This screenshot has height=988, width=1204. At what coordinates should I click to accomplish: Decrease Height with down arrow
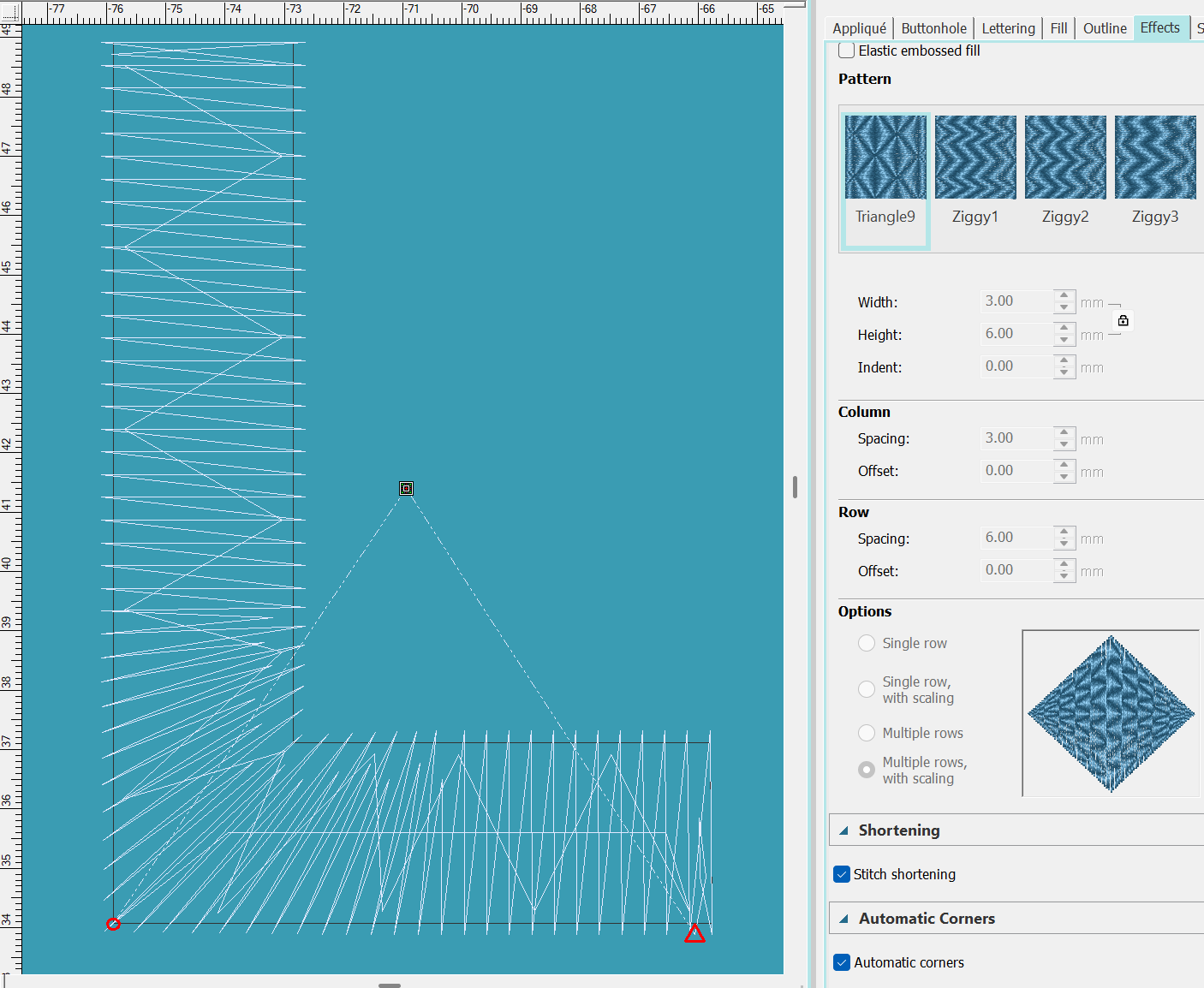[1064, 340]
